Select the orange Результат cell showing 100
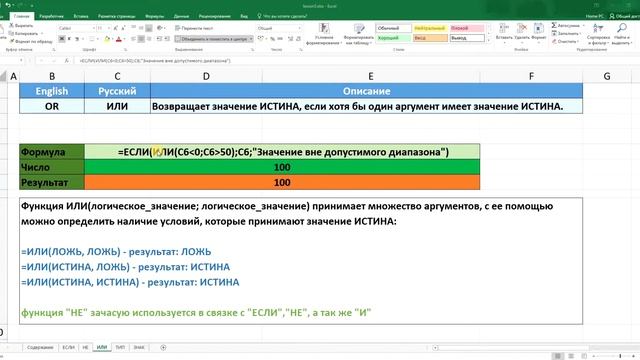This screenshot has height=360, width=640. click(282, 182)
